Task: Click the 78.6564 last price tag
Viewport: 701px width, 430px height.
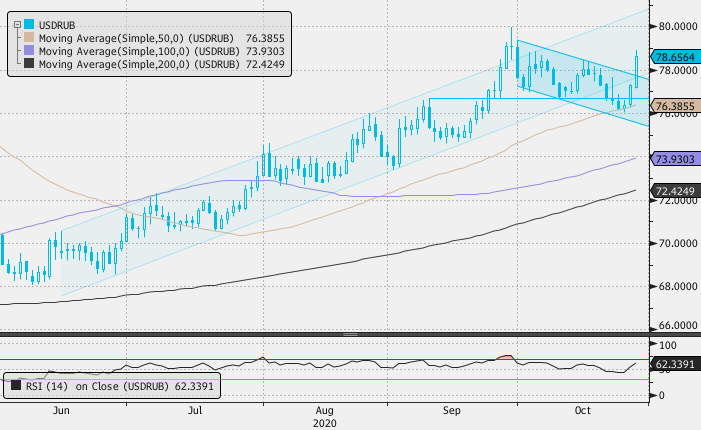Action: pos(674,58)
